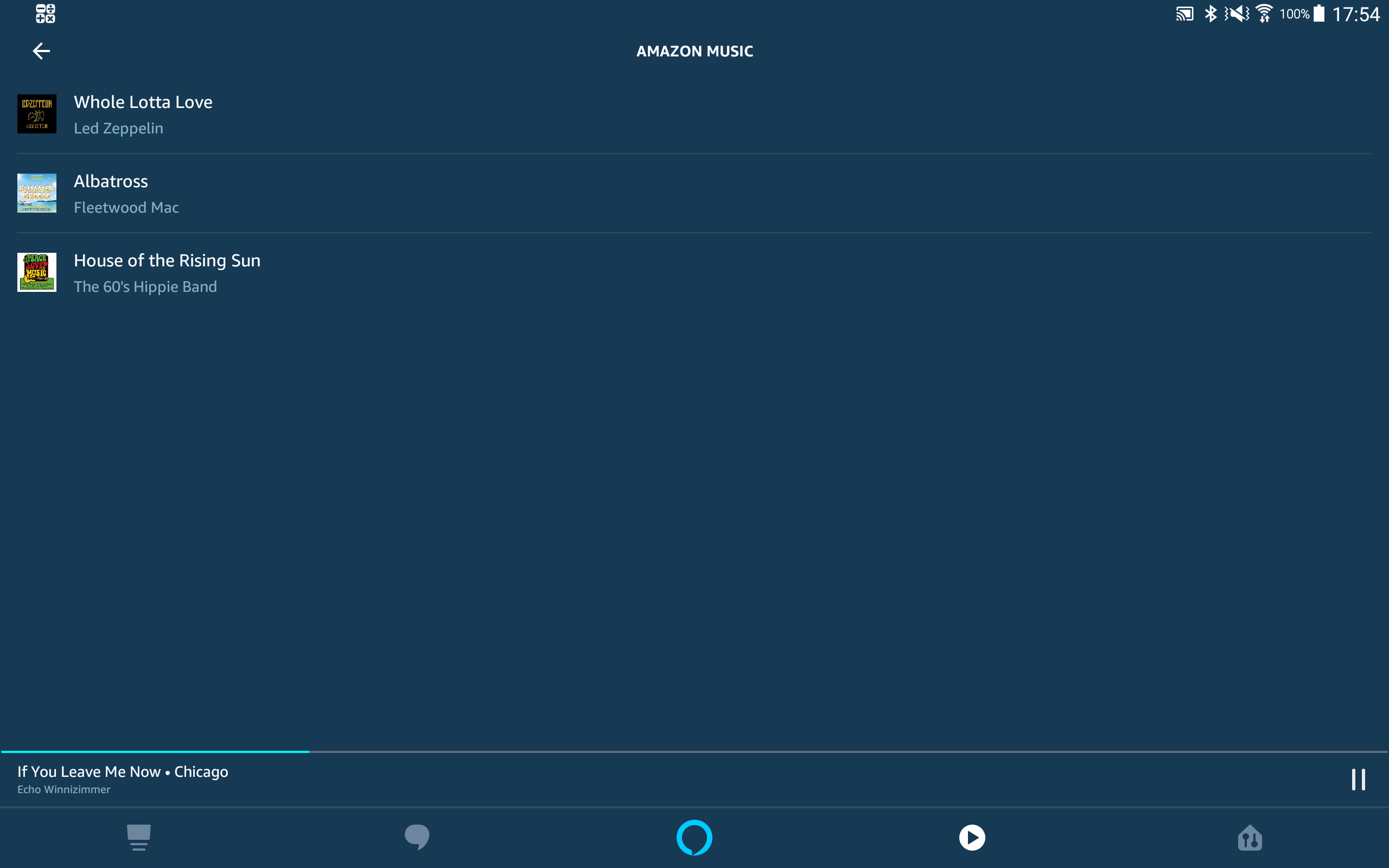Select the Echo Winnizimmer device label
This screenshot has width=1389, height=868.
tap(63, 789)
